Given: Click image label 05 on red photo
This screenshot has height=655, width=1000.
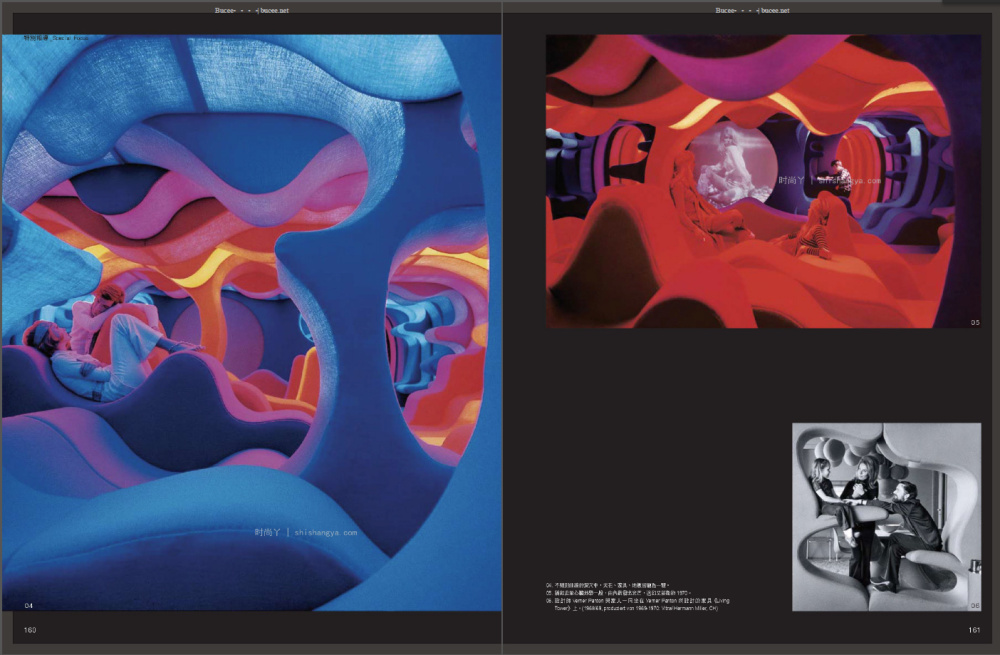Looking at the screenshot, I should point(975,321).
